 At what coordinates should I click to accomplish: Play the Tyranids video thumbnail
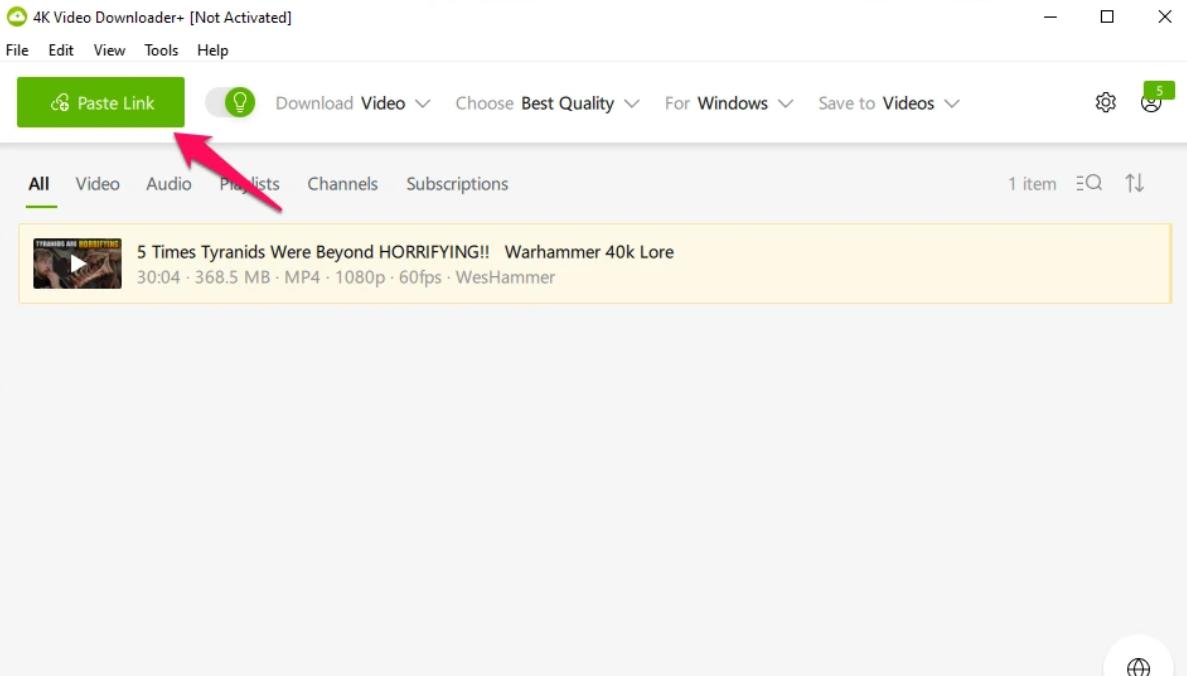77,263
